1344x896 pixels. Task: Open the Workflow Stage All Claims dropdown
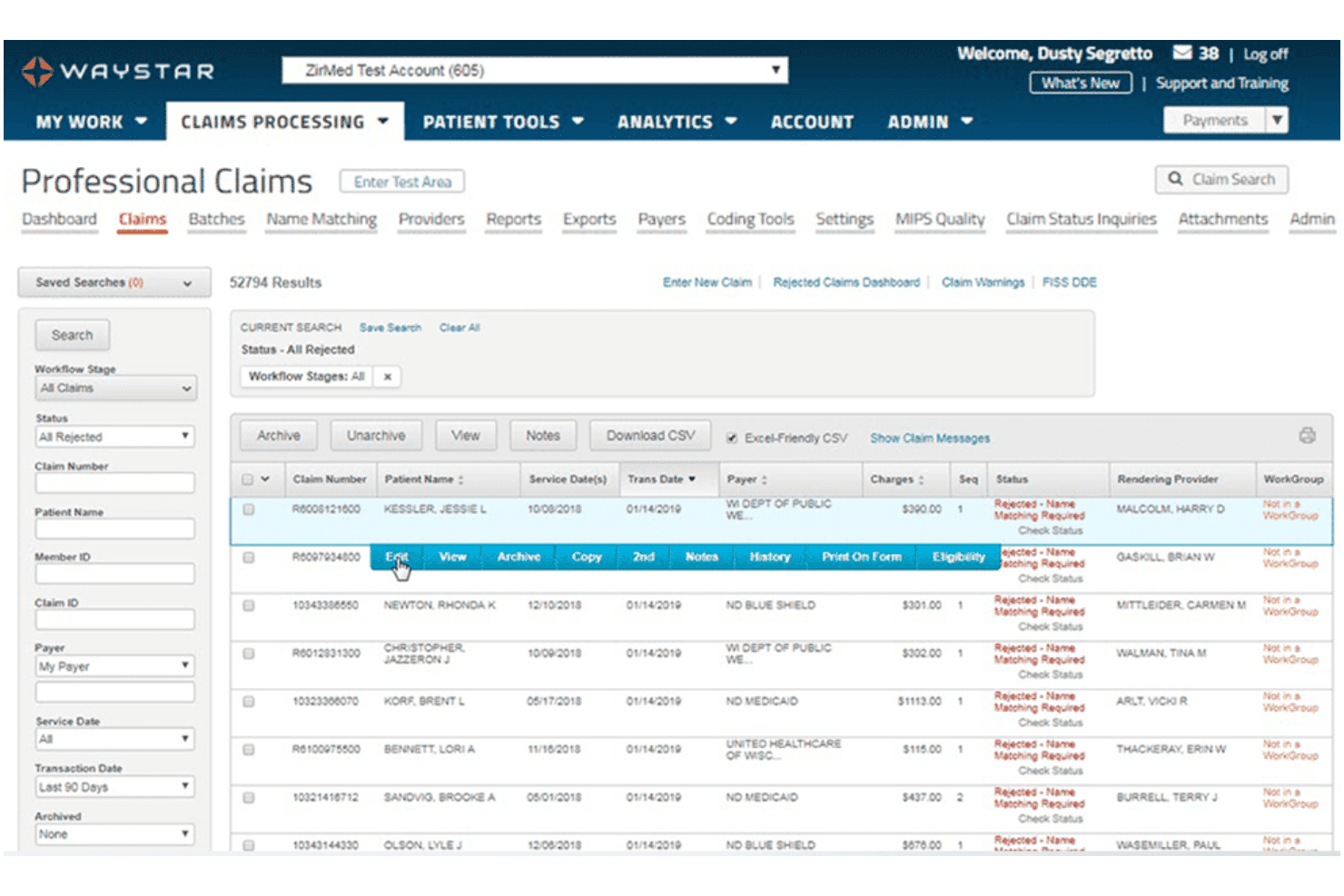pyautogui.click(x=115, y=389)
